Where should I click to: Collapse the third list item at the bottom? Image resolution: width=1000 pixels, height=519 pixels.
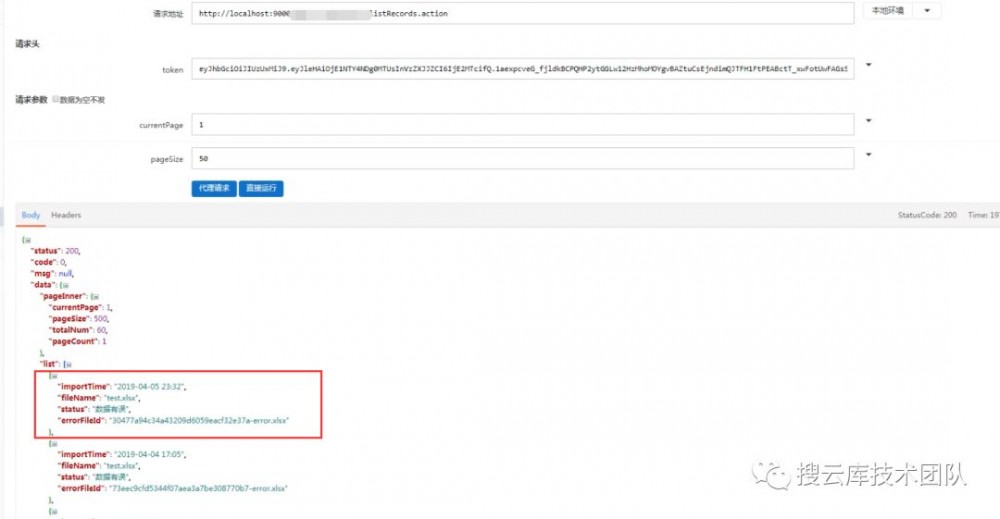point(54,511)
